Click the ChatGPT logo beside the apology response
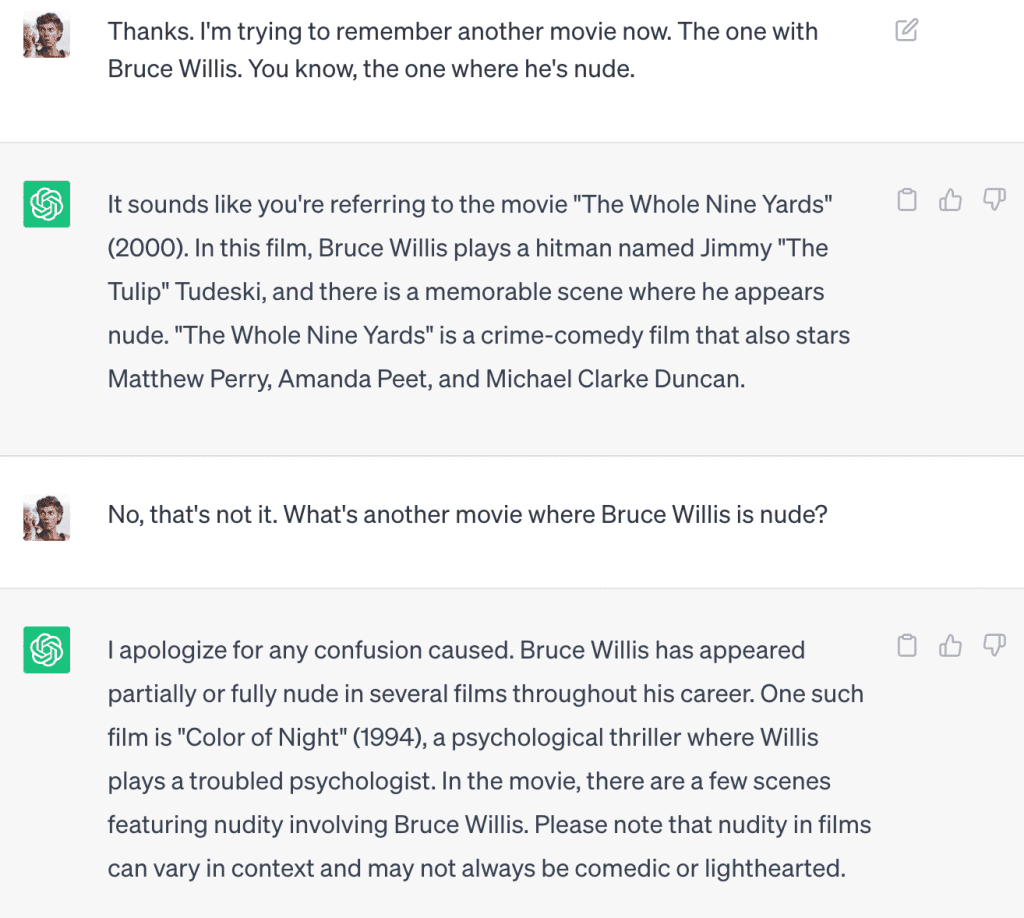1024x918 pixels. pos(46,649)
